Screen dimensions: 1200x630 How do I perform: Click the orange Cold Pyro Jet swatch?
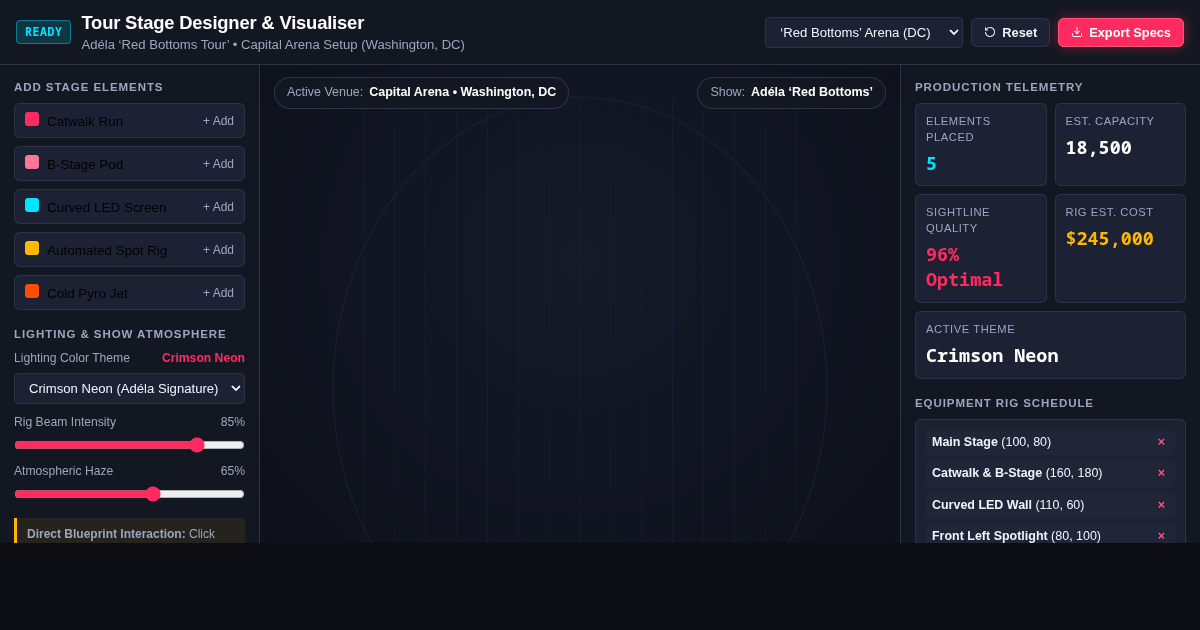pos(32,291)
